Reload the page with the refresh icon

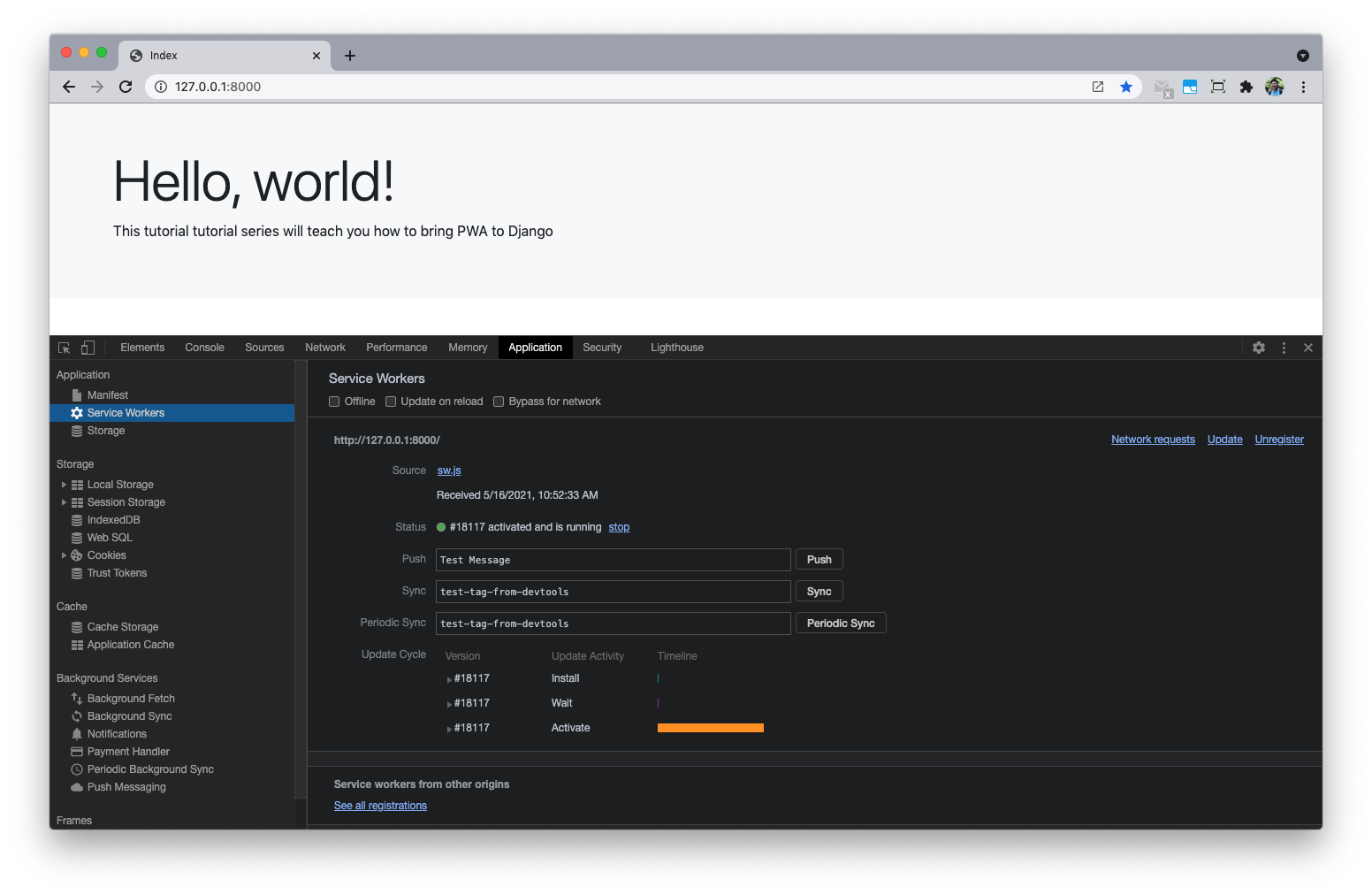tap(126, 87)
